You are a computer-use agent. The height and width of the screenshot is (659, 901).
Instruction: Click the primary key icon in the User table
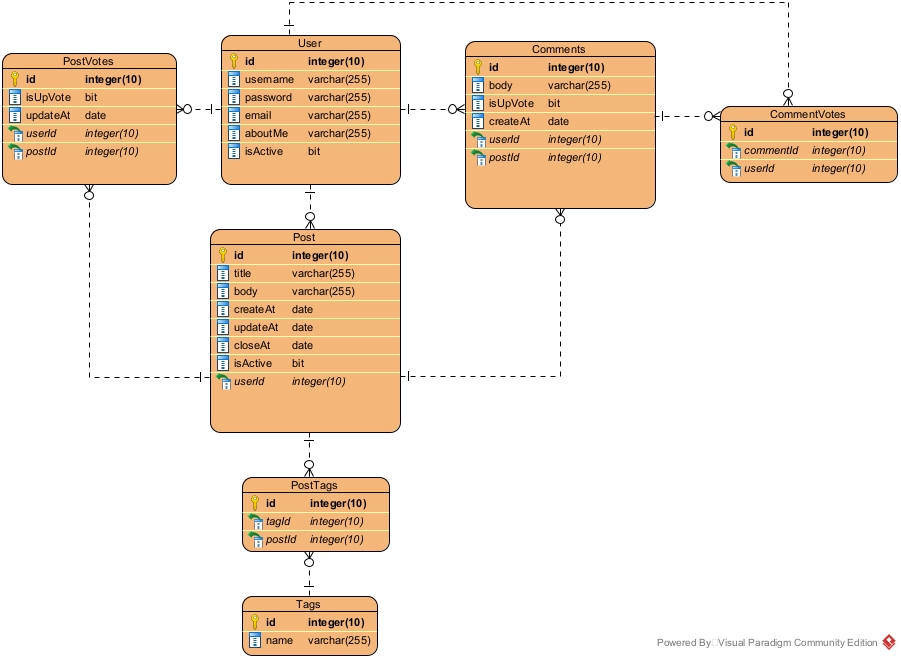click(x=234, y=61)
